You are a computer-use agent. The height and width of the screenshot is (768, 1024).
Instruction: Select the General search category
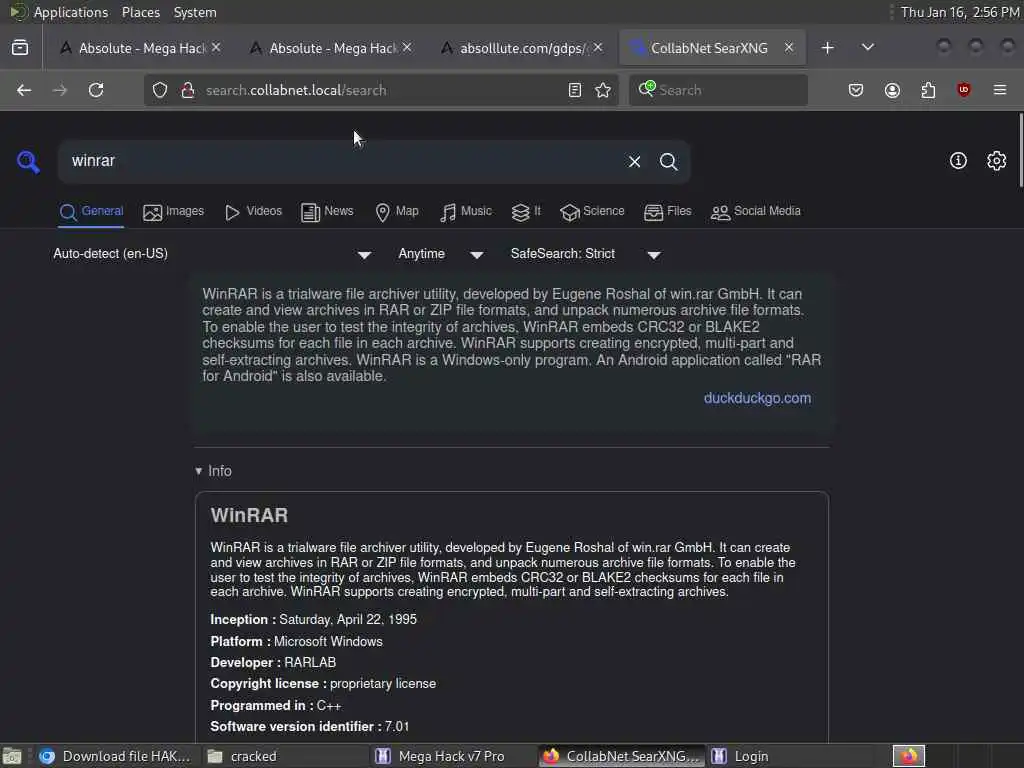pos(91,212)
